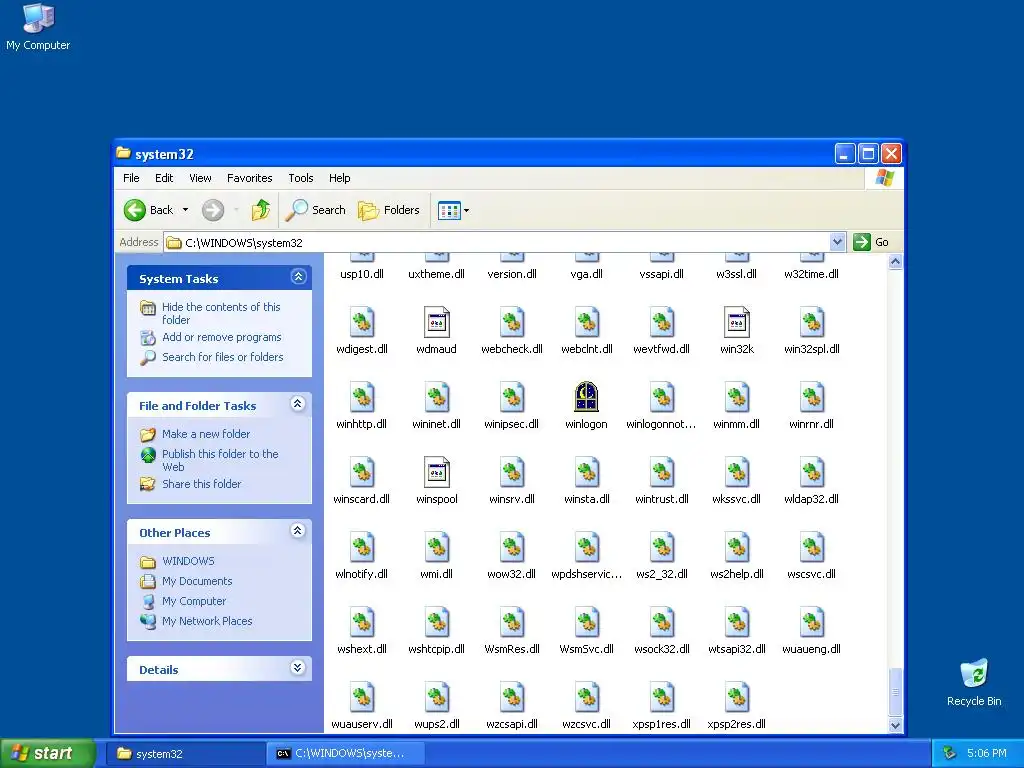1024x768 pixels.
Task: Open the Address bar dropdown list
Action: [837, 242]
